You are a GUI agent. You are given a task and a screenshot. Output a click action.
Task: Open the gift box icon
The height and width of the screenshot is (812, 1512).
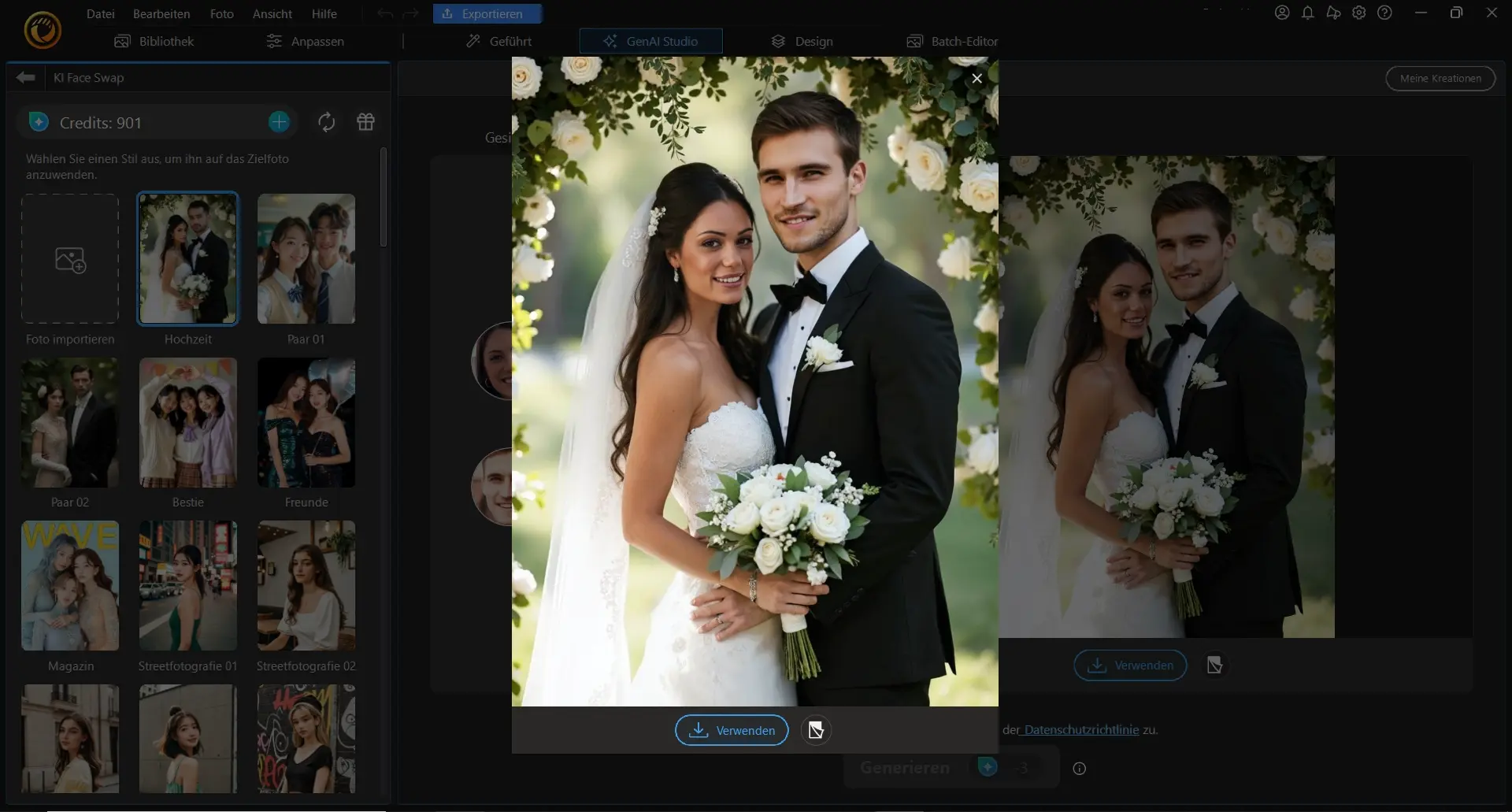coord(365,122)
